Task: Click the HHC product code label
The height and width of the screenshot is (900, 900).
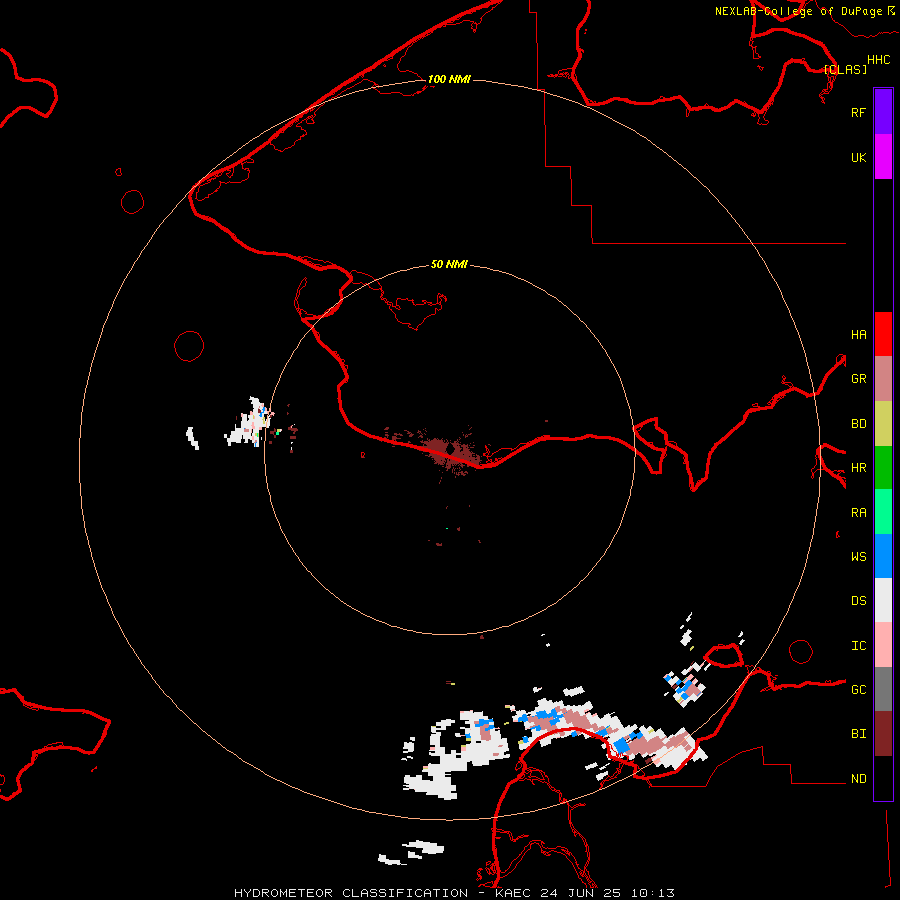Action: click(x=879, y=60)
